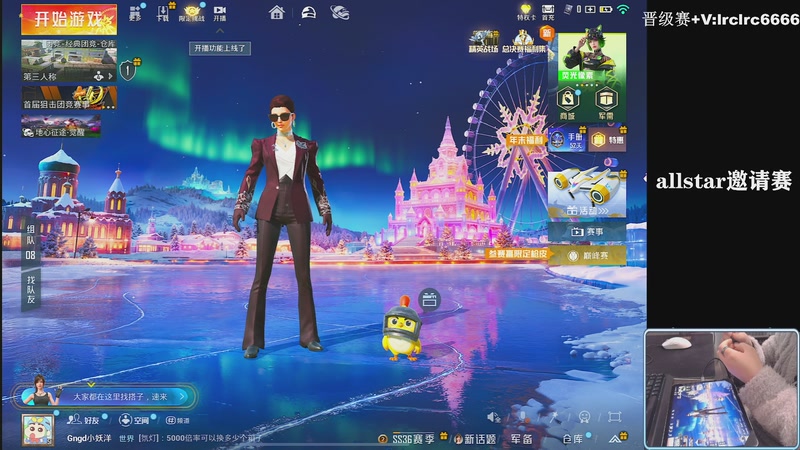Click the question mark icon before SS36赛季
The height and width of the screenshot is (450, 800).
coord(383,439)
